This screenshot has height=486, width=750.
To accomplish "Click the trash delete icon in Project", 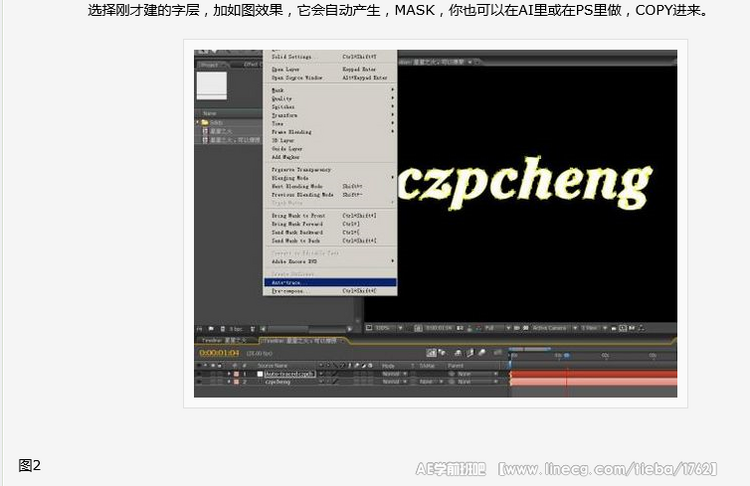I will pos(253,329).
